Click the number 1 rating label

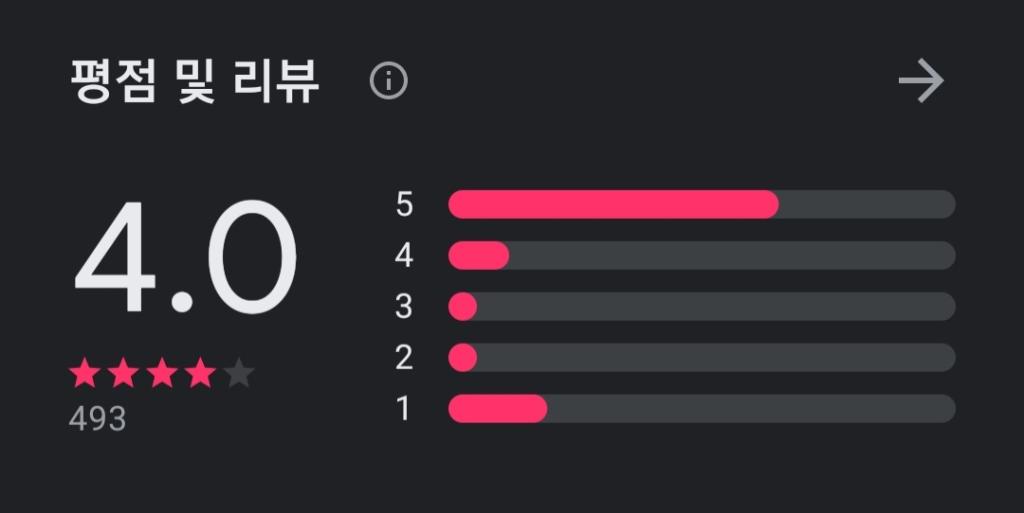[x=404, y=409]
